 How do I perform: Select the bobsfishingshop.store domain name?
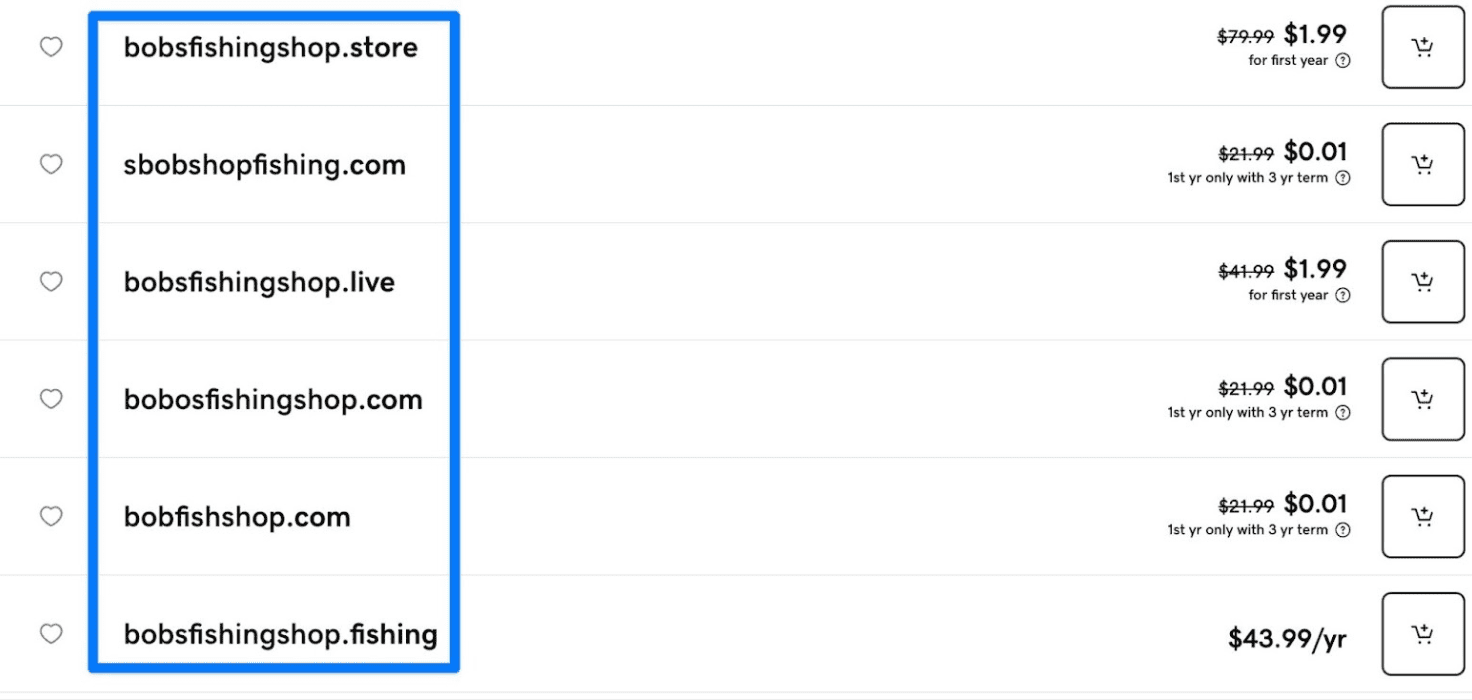[x=270, y=47]
